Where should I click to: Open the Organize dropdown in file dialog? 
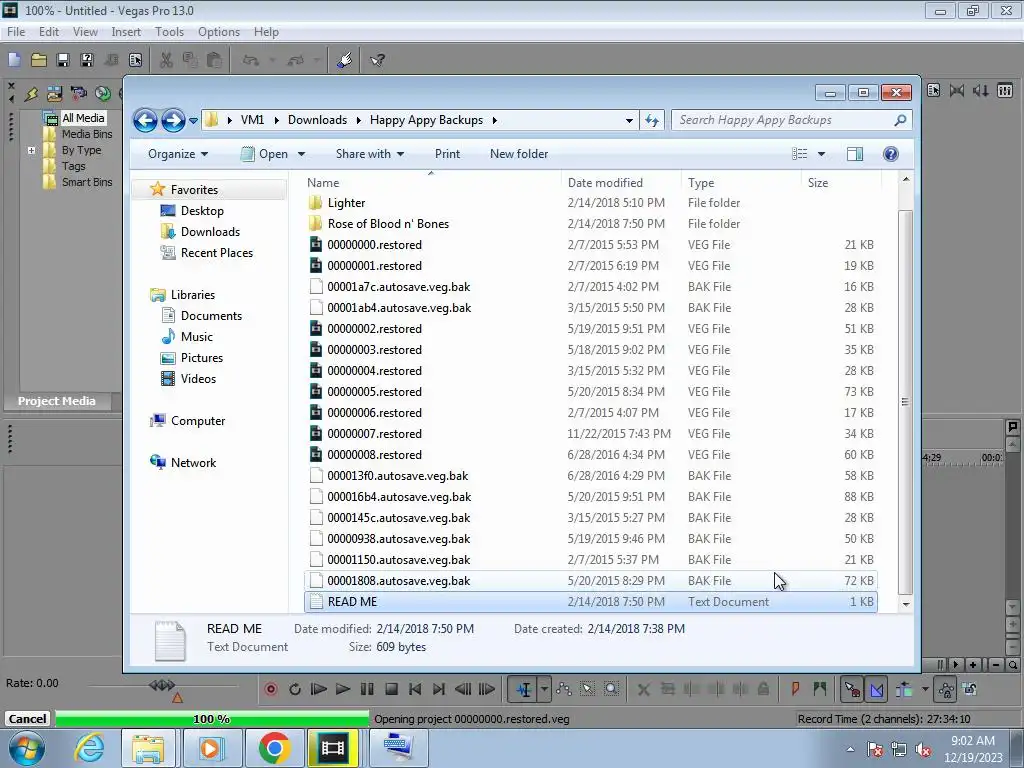coord(178,154)
